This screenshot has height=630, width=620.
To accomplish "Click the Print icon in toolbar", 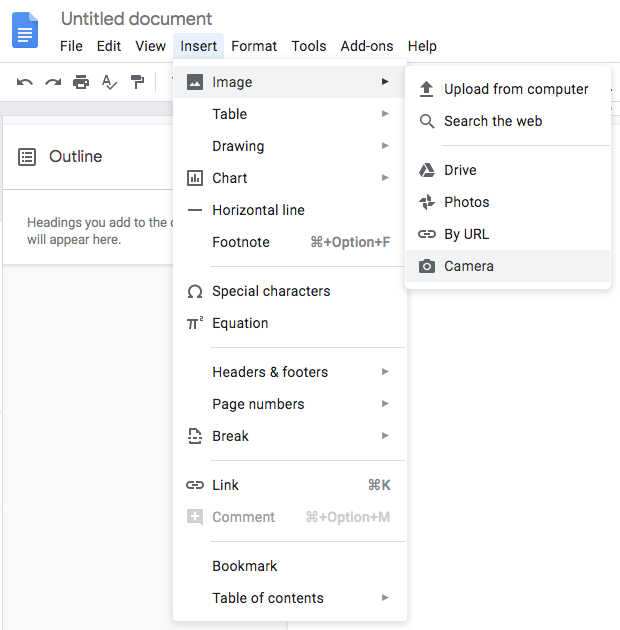I will pos(81,82).
